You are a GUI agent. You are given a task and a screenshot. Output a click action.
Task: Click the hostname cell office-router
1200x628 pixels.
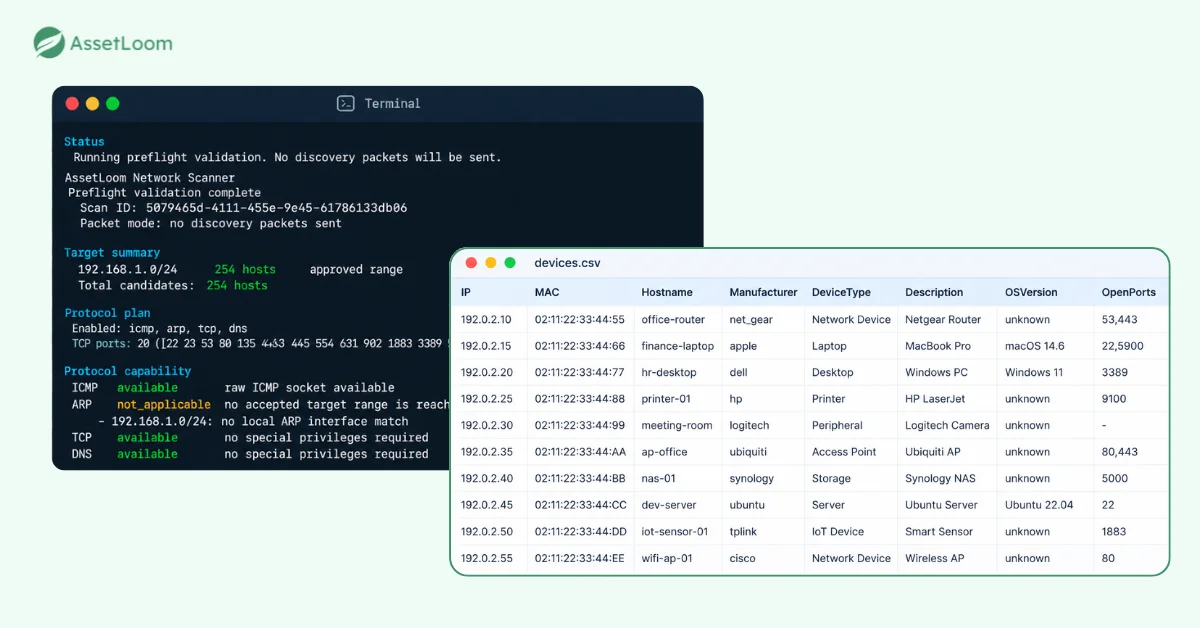click(x=673, y=320)
